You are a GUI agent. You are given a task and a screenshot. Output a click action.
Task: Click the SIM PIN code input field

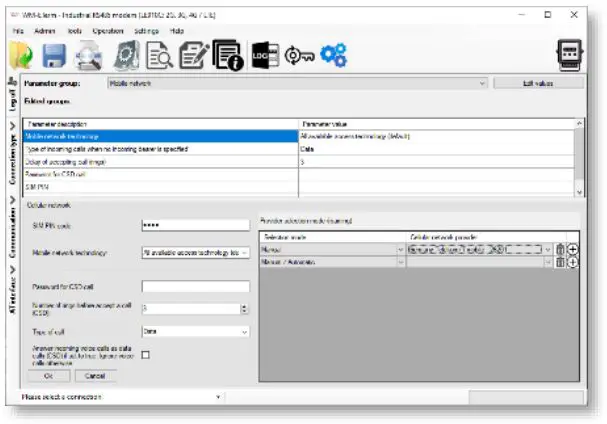coord(195,225)
